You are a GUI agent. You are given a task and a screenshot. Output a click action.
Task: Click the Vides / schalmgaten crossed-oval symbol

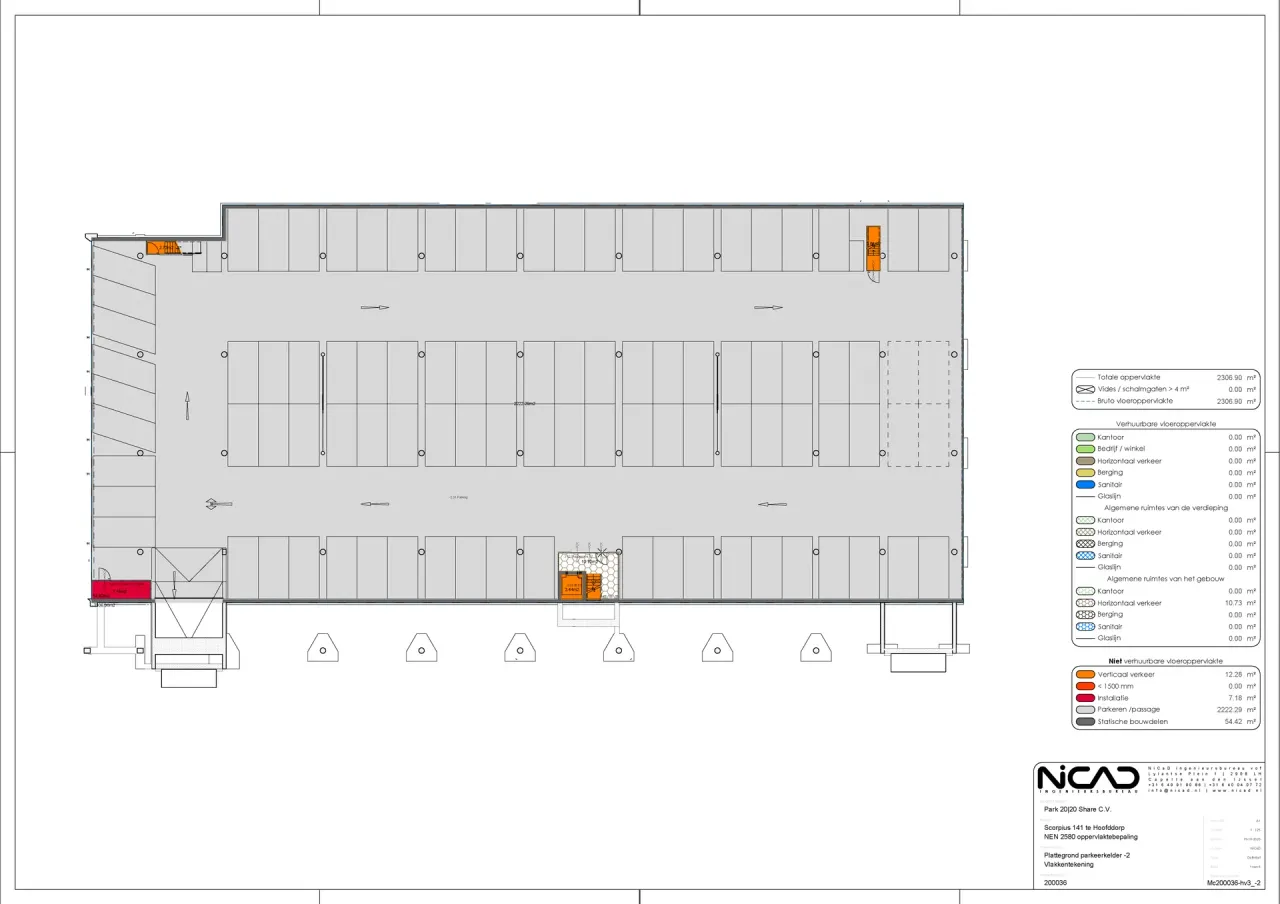click(1085, 389)
